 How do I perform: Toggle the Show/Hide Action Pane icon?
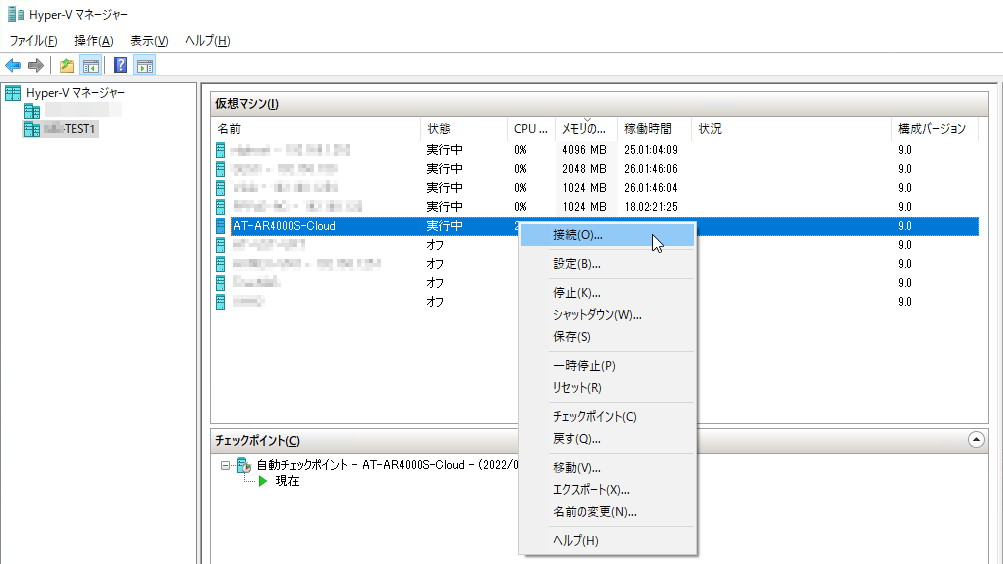tap(145, 66)
